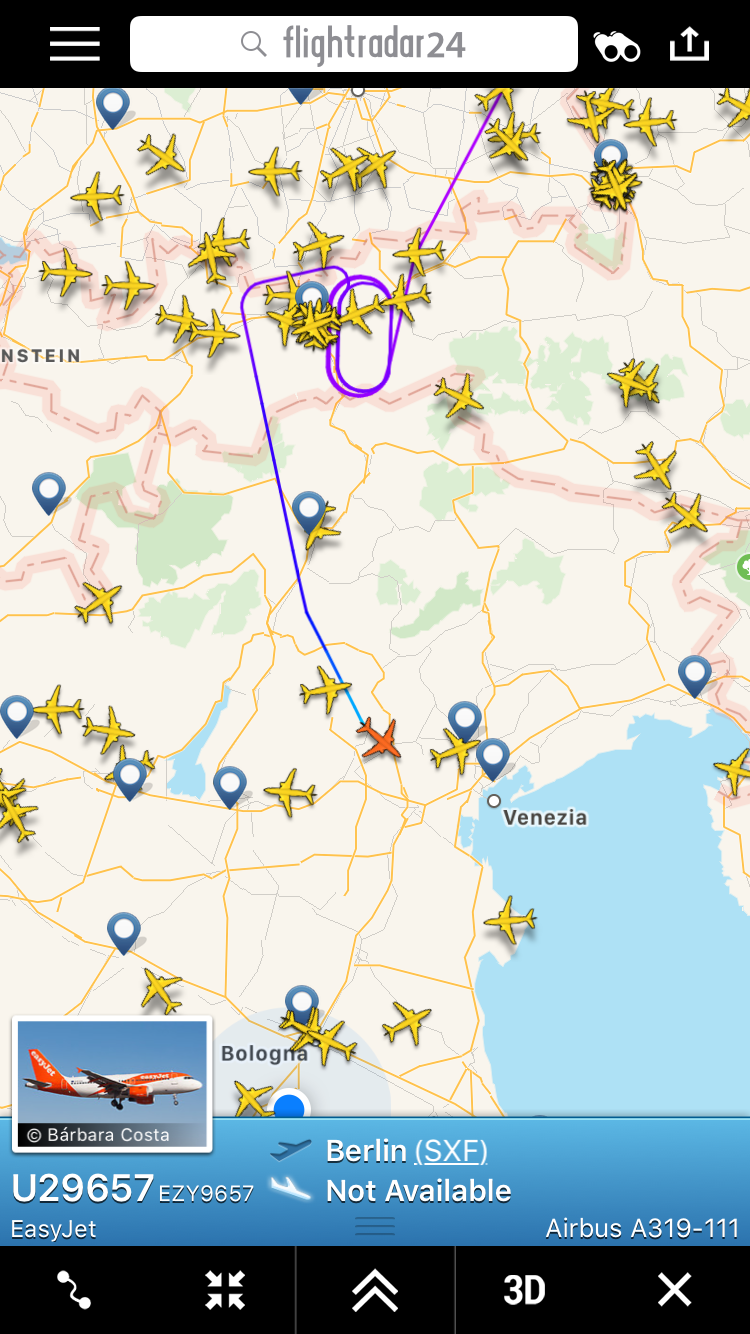
Task: Tap the blue current location dot
Action: (289, 1107)
